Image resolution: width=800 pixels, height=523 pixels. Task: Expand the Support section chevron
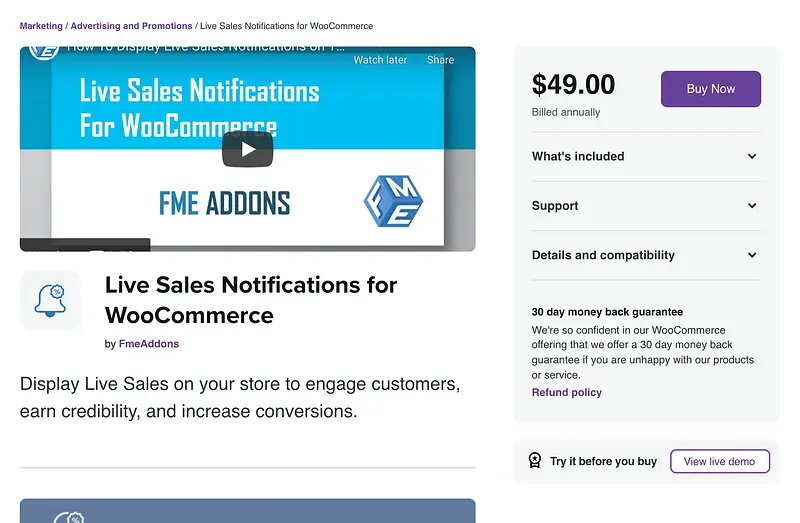click(752, 206)
